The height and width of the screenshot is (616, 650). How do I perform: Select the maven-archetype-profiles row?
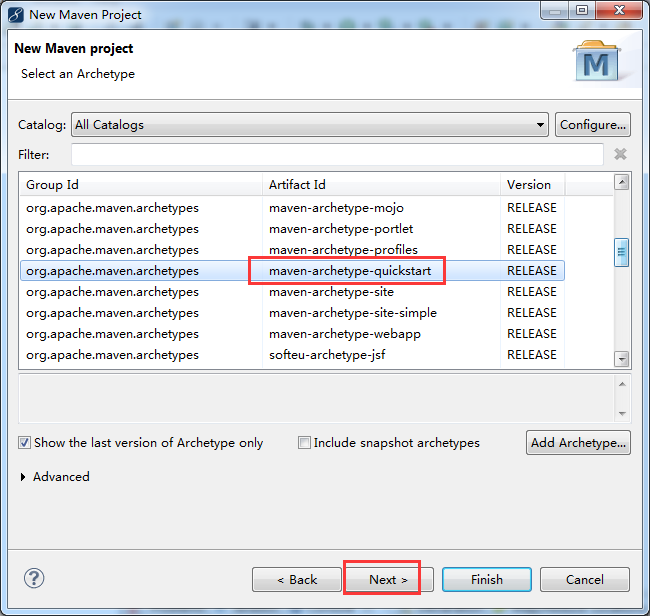point(292,250)
